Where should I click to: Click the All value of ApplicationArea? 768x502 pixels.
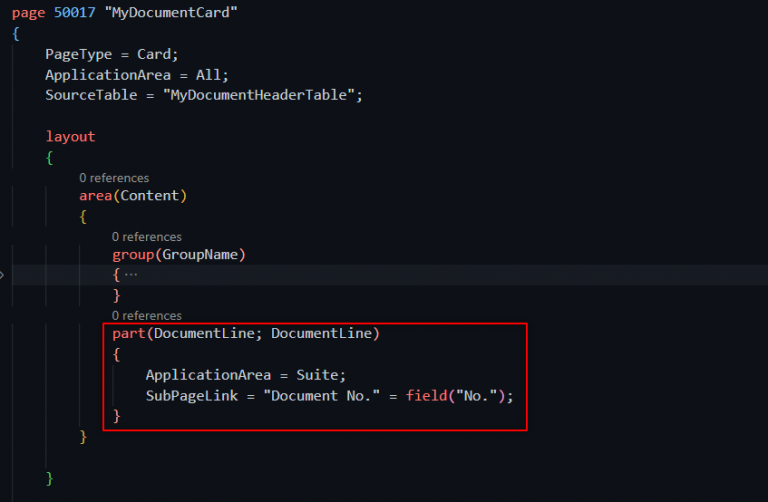[x=212, y=75]
